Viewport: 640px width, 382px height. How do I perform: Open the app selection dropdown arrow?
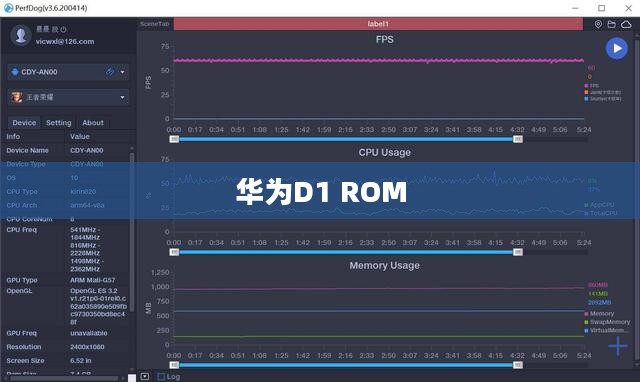coord(122,98)
